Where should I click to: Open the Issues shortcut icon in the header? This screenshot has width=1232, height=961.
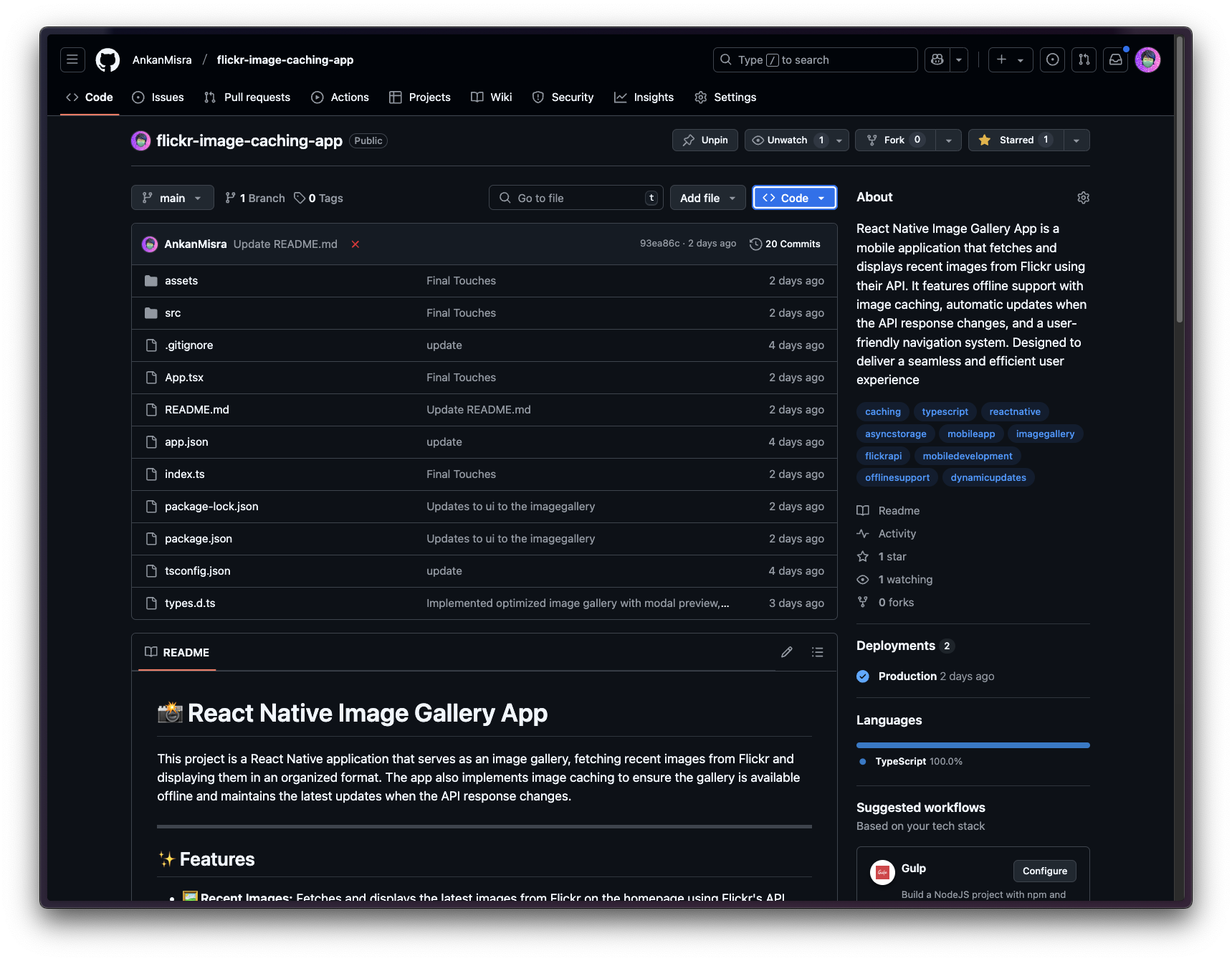click(1052, 59)
